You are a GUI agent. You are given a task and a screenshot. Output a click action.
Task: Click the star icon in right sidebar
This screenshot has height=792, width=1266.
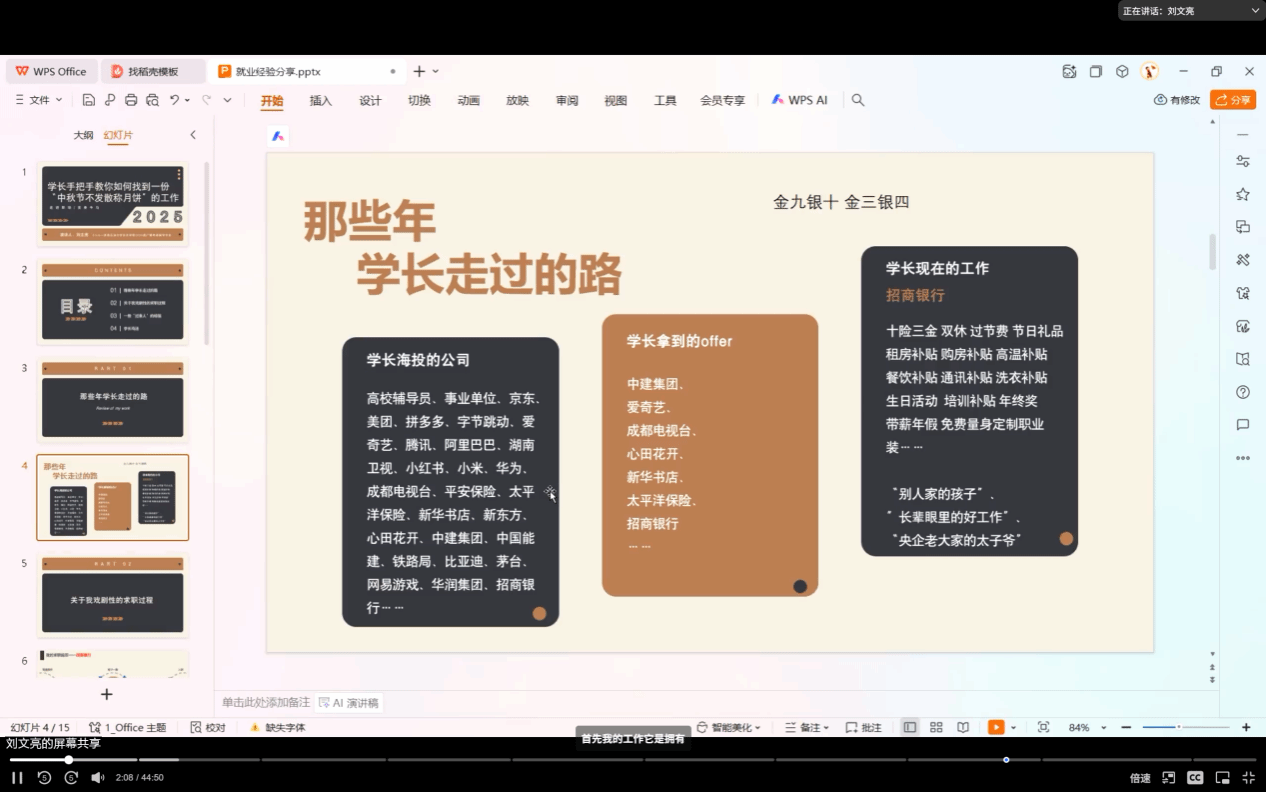(x=1243, y=194)
